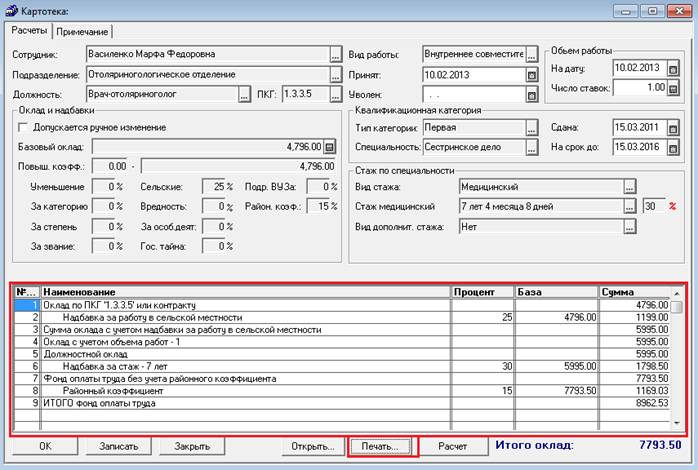This screenshot has height=470, width=698.
Task: Open Вид стажа ellipsis selector
Action: click(x=629, y=187)
